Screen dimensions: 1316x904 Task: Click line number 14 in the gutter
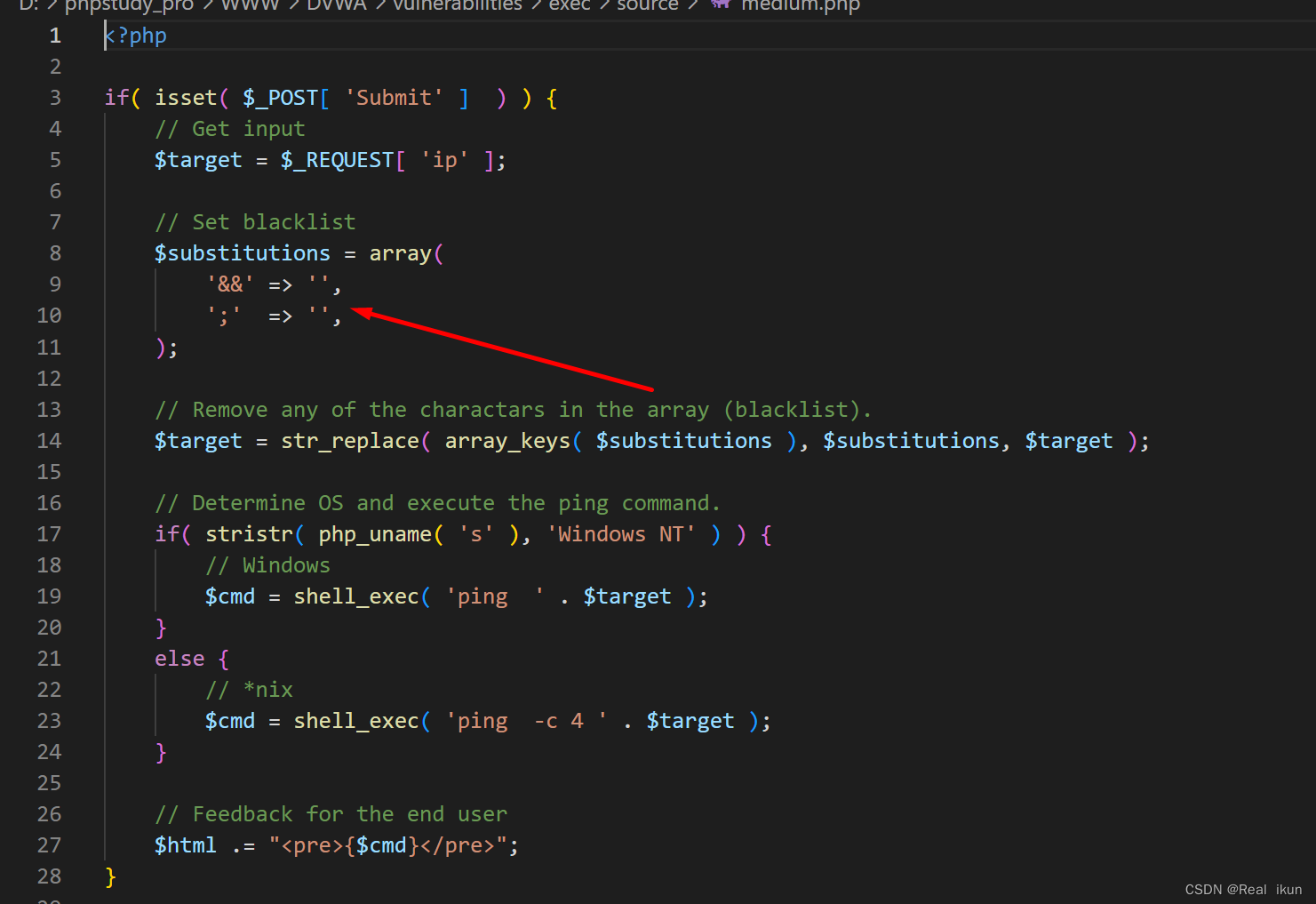click(49, 441)
